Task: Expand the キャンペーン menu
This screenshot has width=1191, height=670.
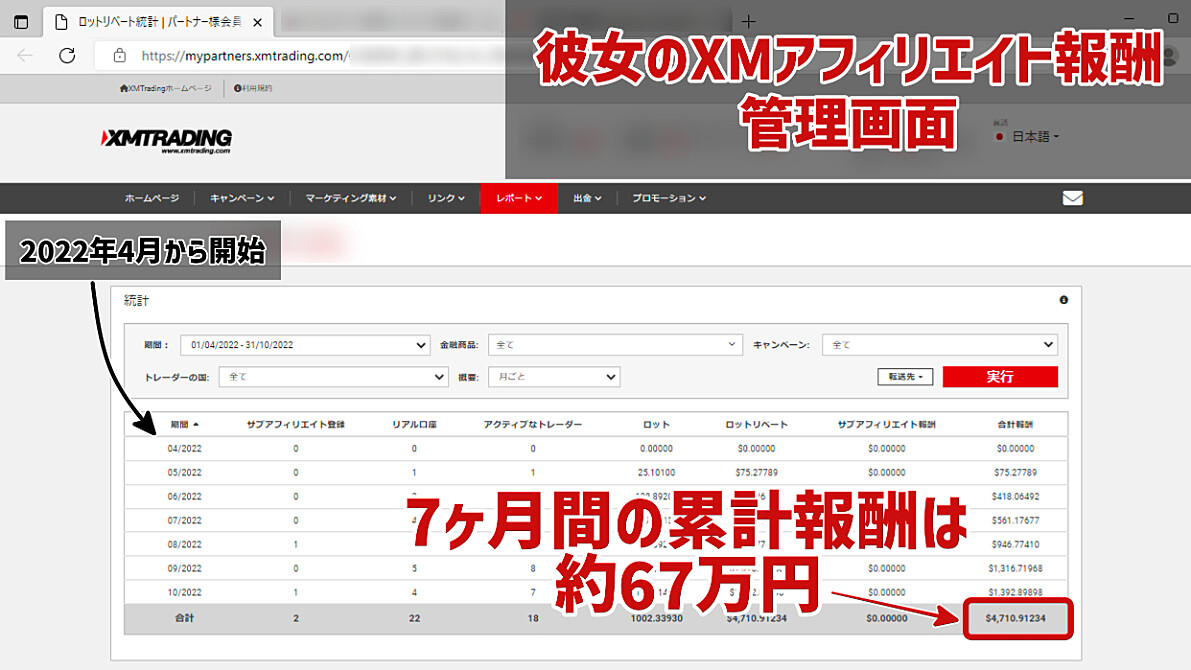Action: (x=242, y=198)
